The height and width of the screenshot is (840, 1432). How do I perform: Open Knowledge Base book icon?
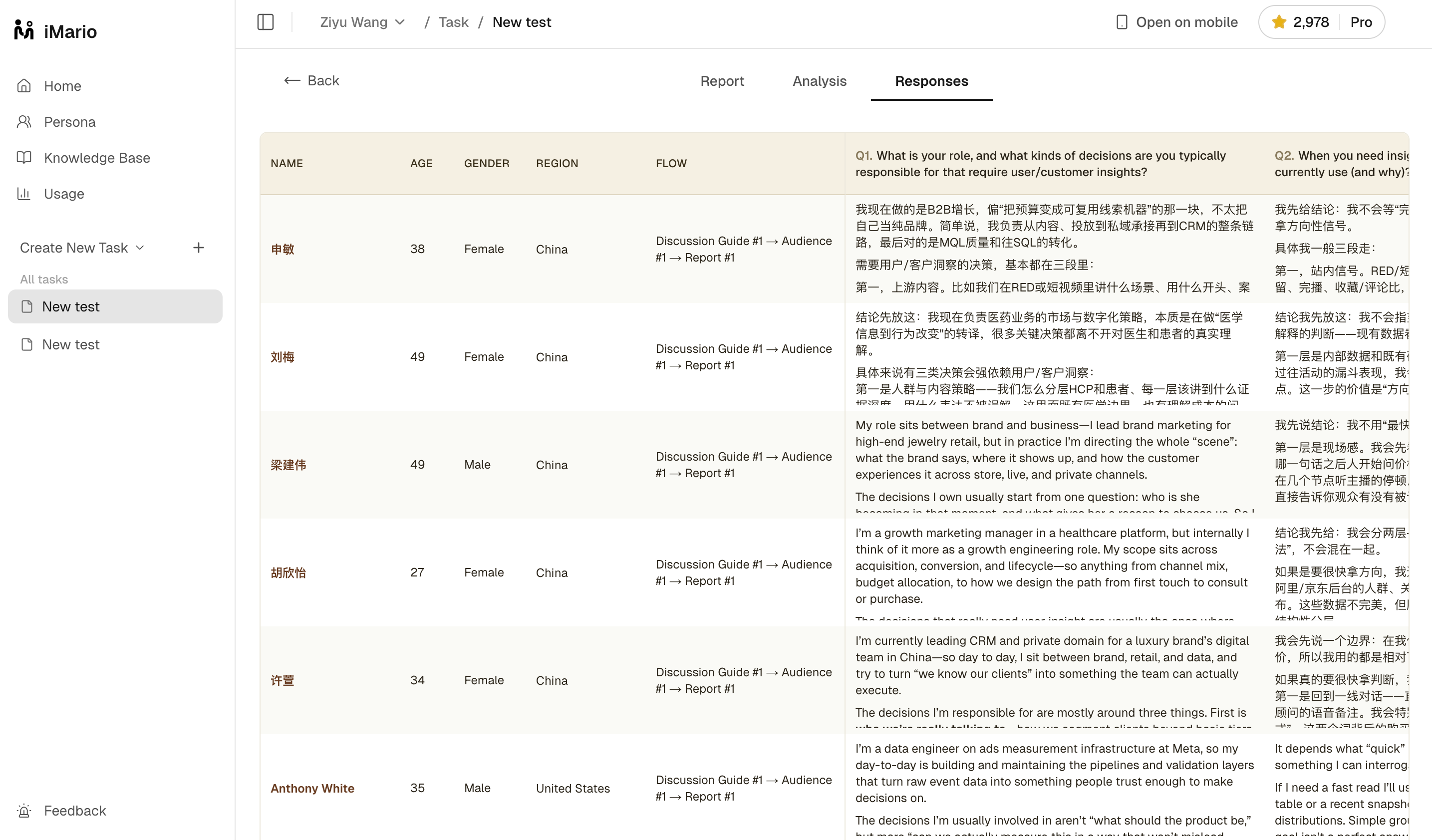(x=24, y=157)
